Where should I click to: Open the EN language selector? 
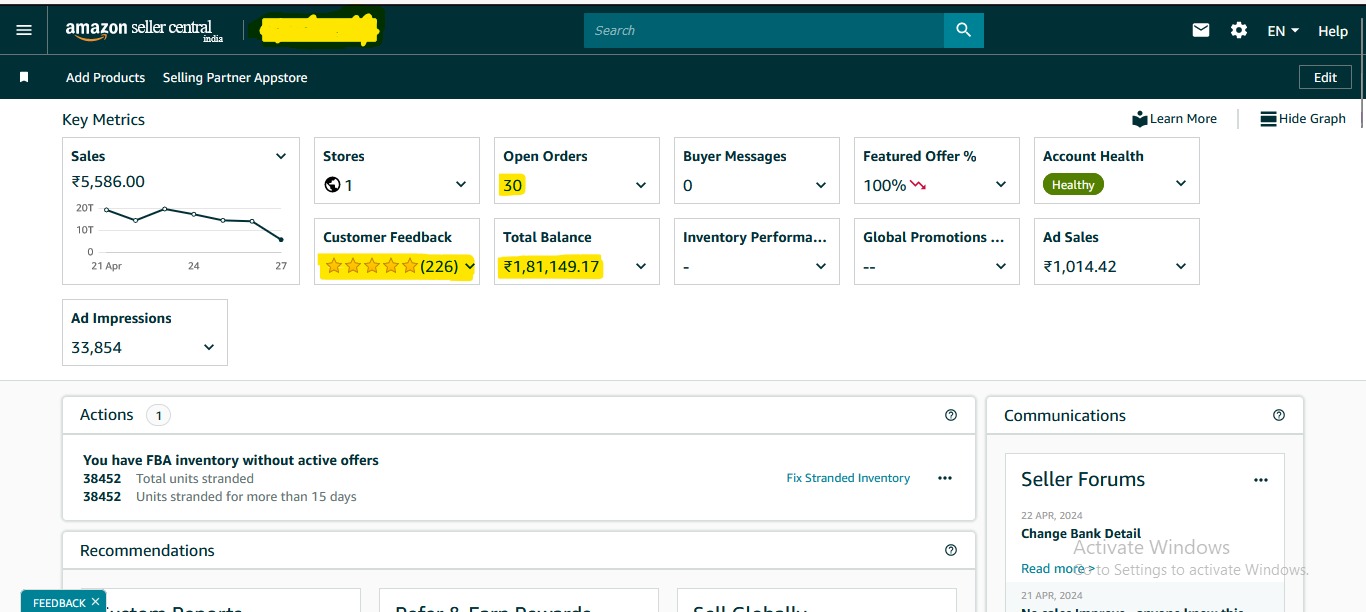click(x=1283, y=31)
